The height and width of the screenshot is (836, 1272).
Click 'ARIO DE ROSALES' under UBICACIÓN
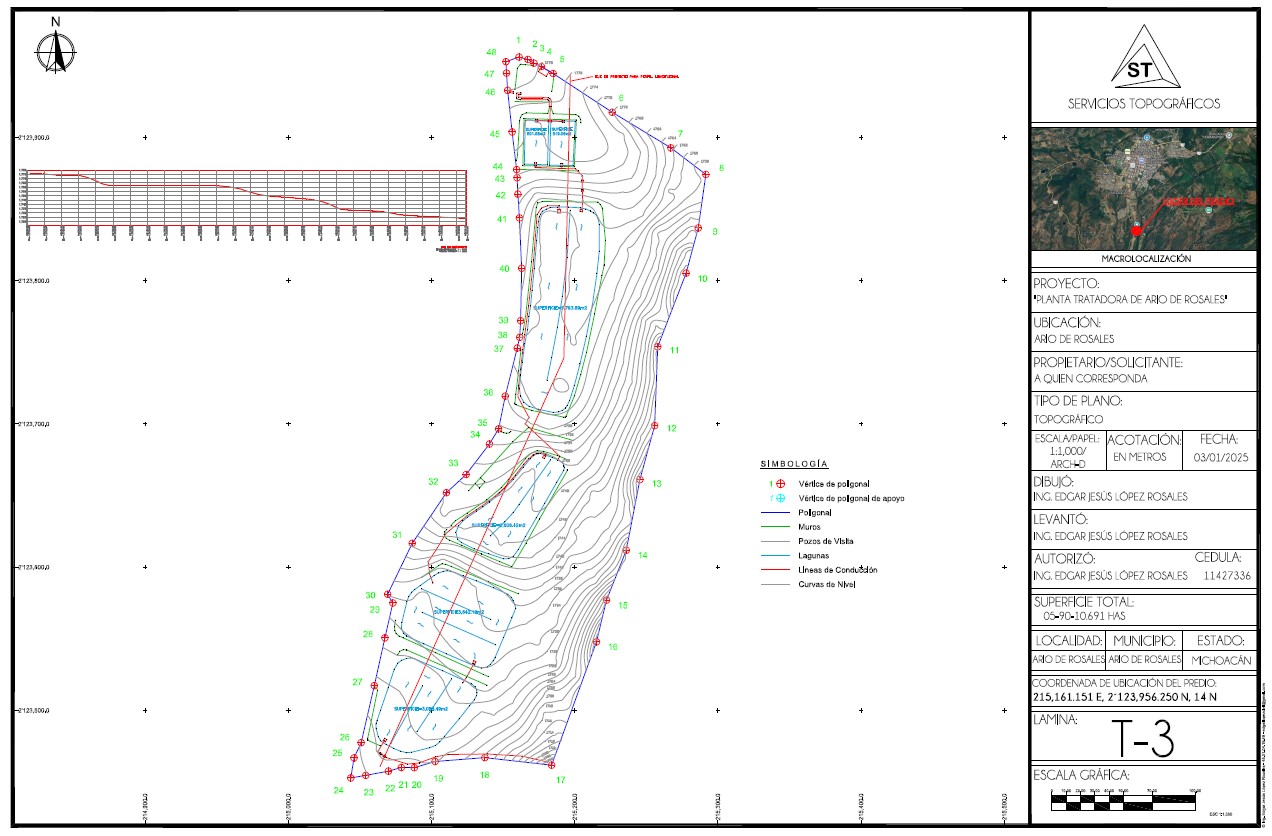[x=1074, y=339]
